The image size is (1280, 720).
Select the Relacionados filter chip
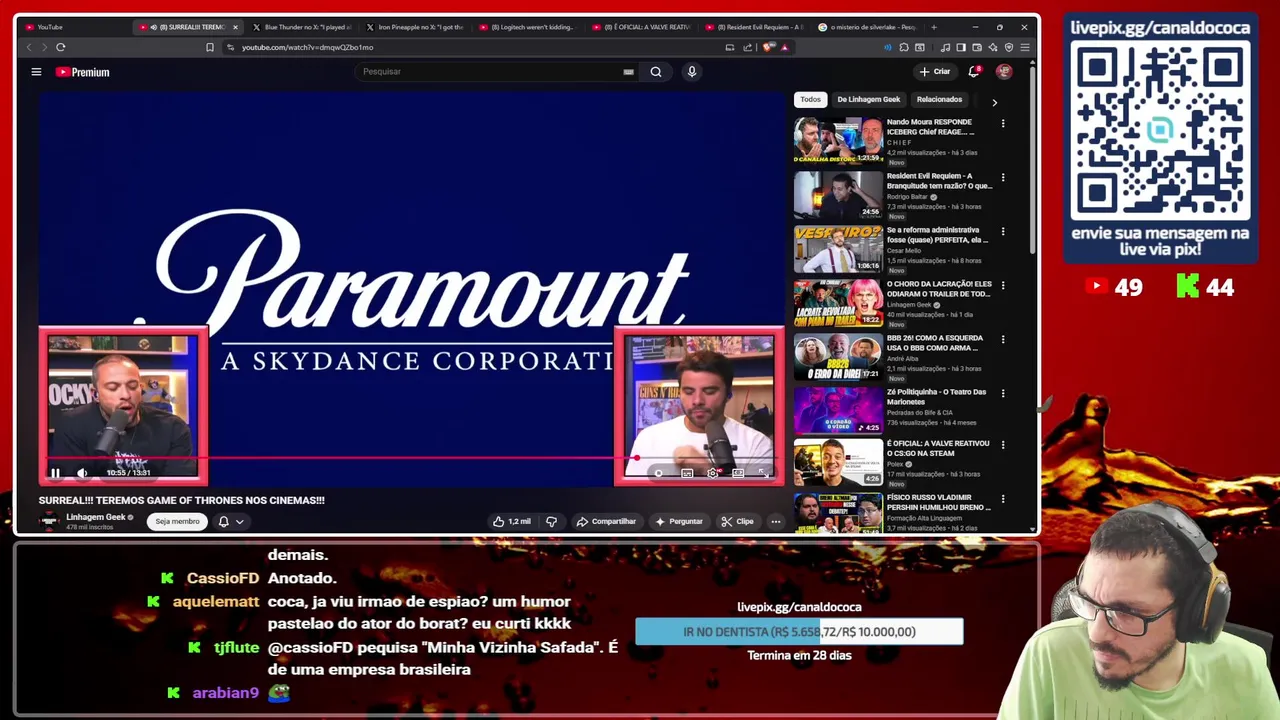tap(940, 100)
